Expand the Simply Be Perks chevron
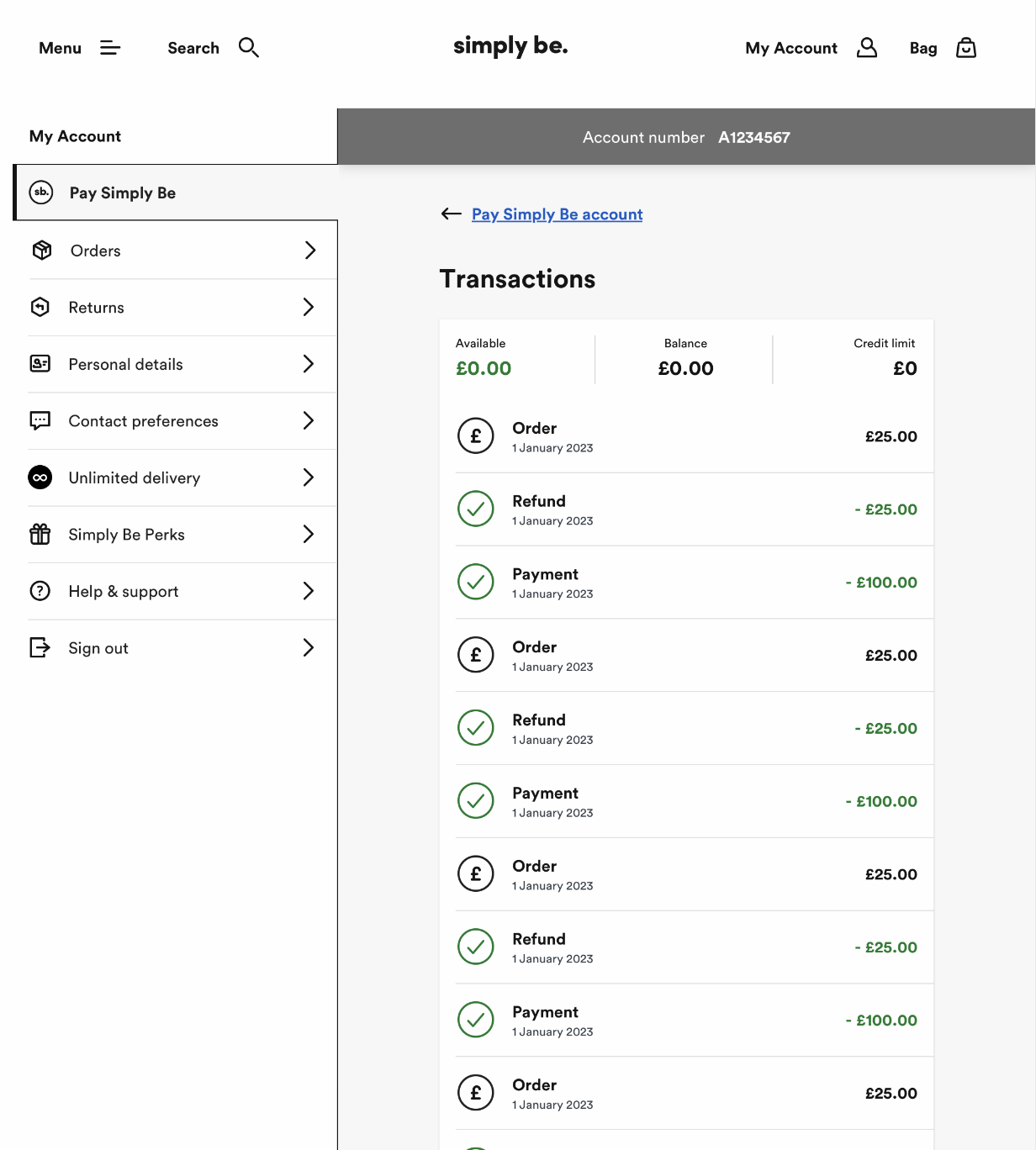This screenshot has width=1036, height=1150. (309, 534)
